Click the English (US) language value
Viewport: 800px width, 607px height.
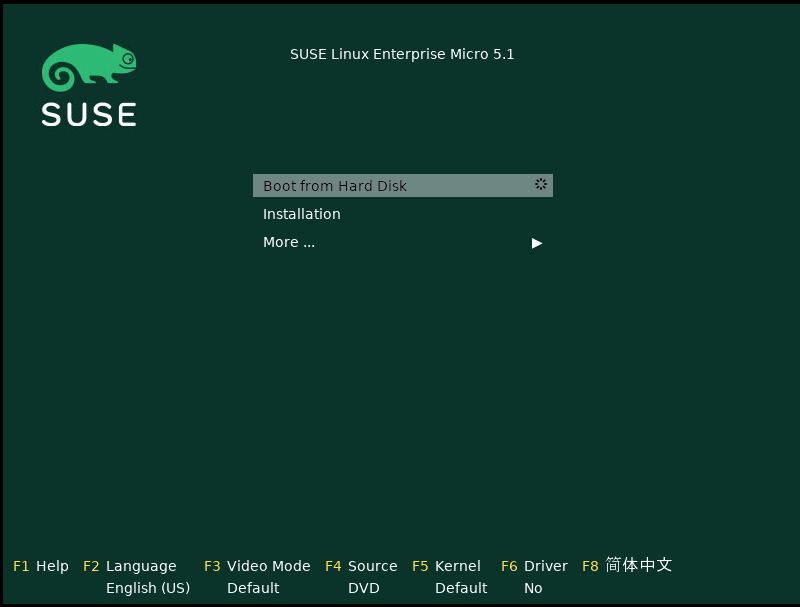coord(148,588)
